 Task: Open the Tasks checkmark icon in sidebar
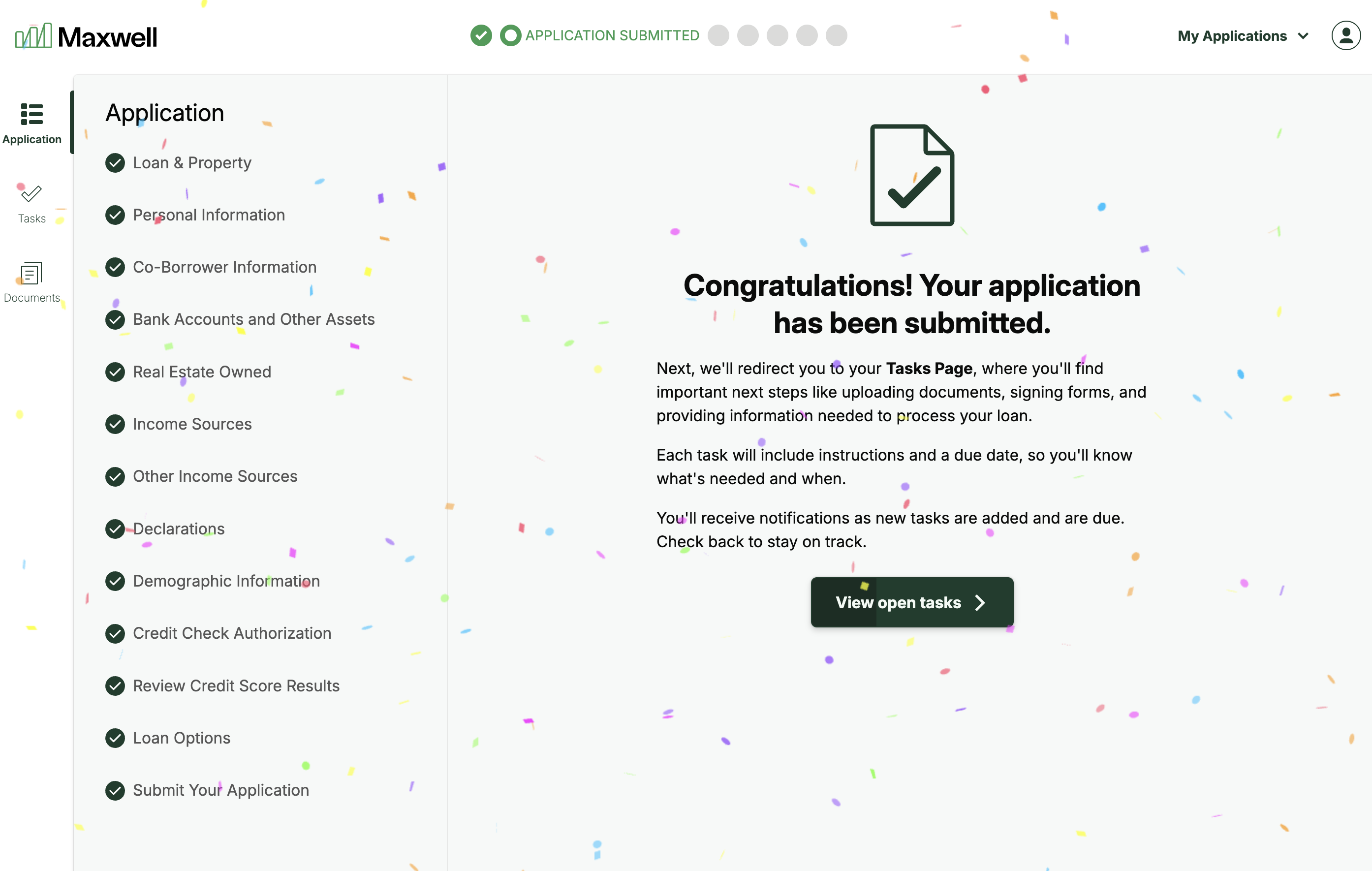pyautogui.click(x=31, y=194)
